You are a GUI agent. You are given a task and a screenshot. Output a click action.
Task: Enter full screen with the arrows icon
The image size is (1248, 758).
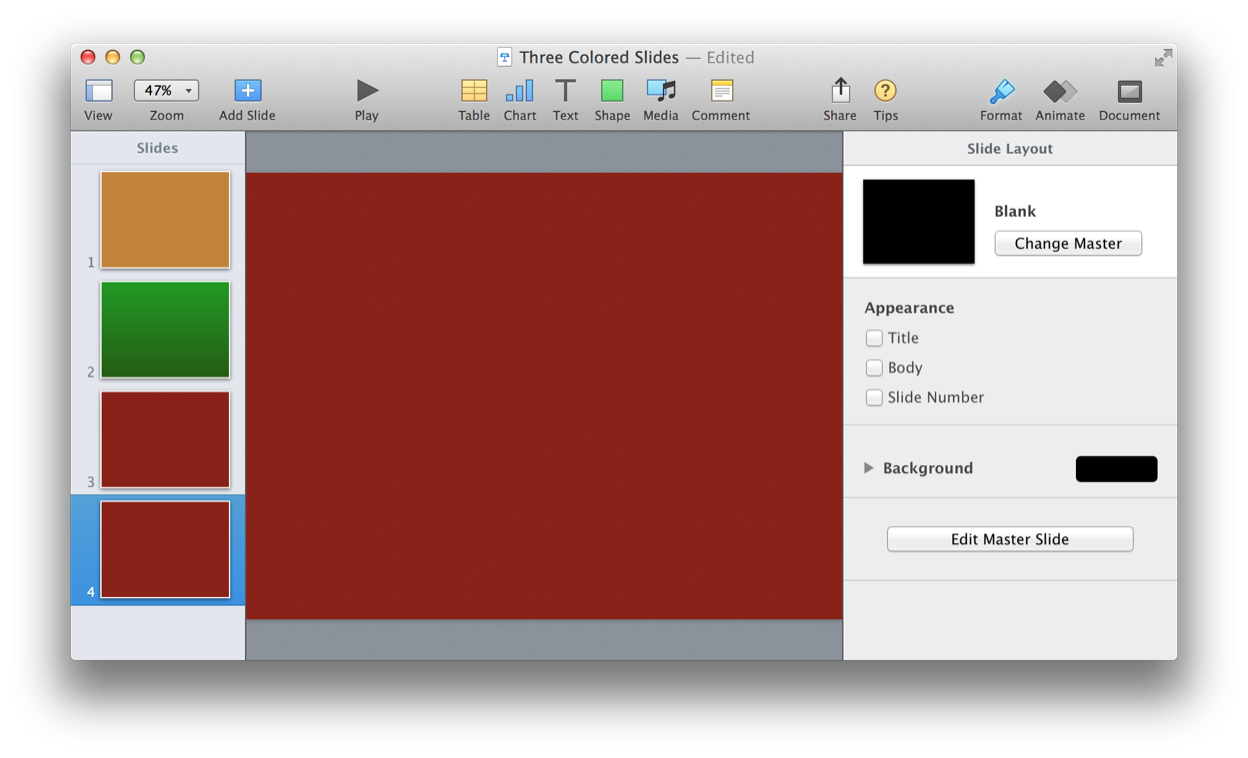(1163, 58)
